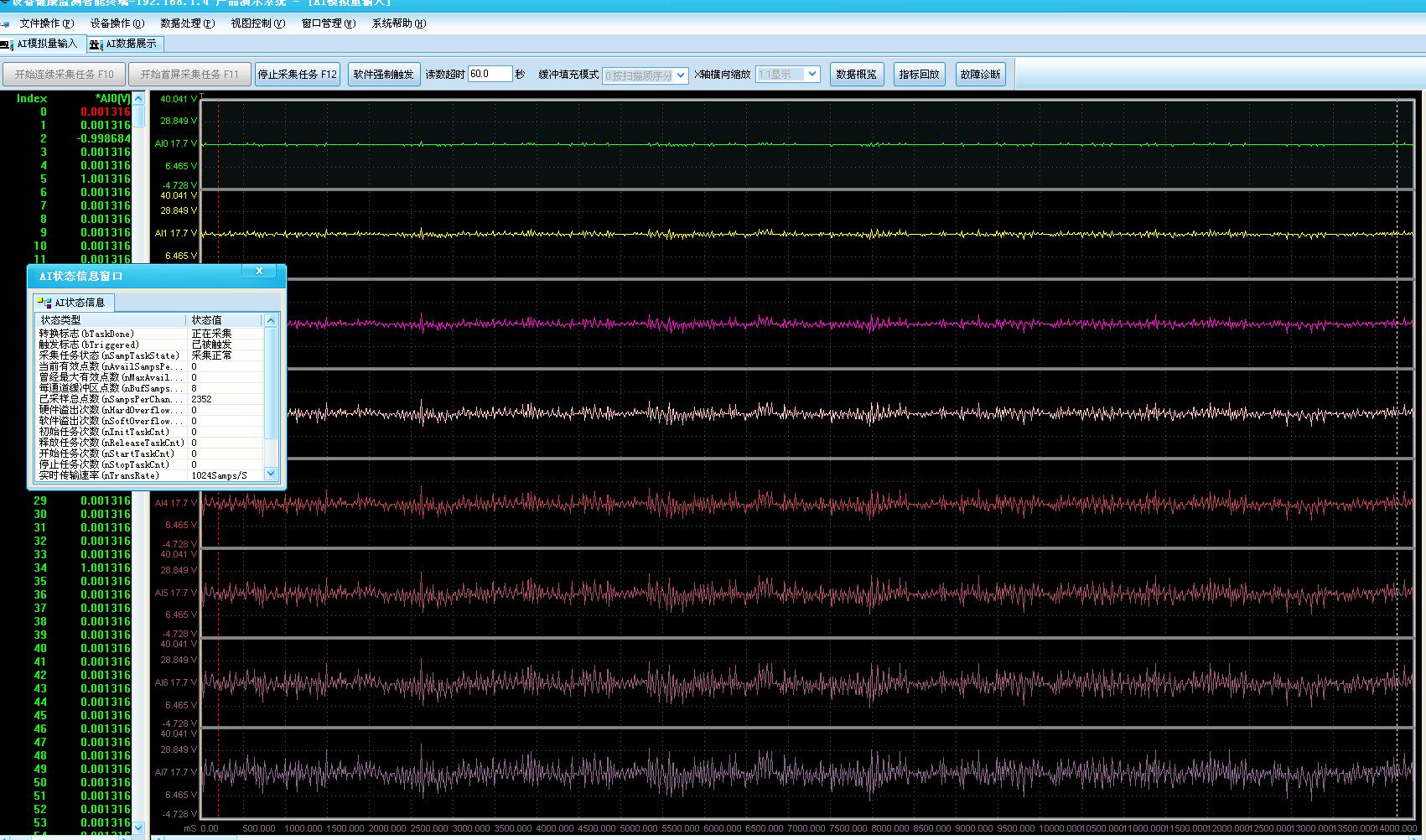
Task: Close the AI状态信息窗口 dialog
Action: [259, 272]
